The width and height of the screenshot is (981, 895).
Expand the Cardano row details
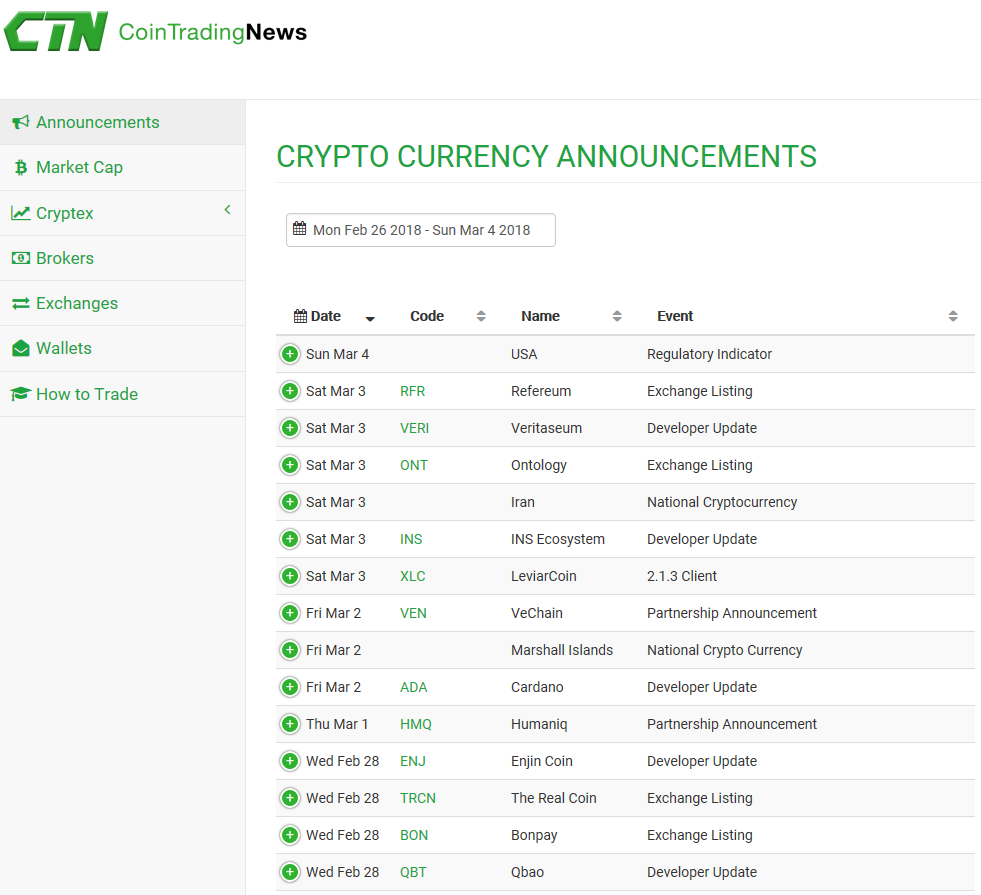[290, 687]
